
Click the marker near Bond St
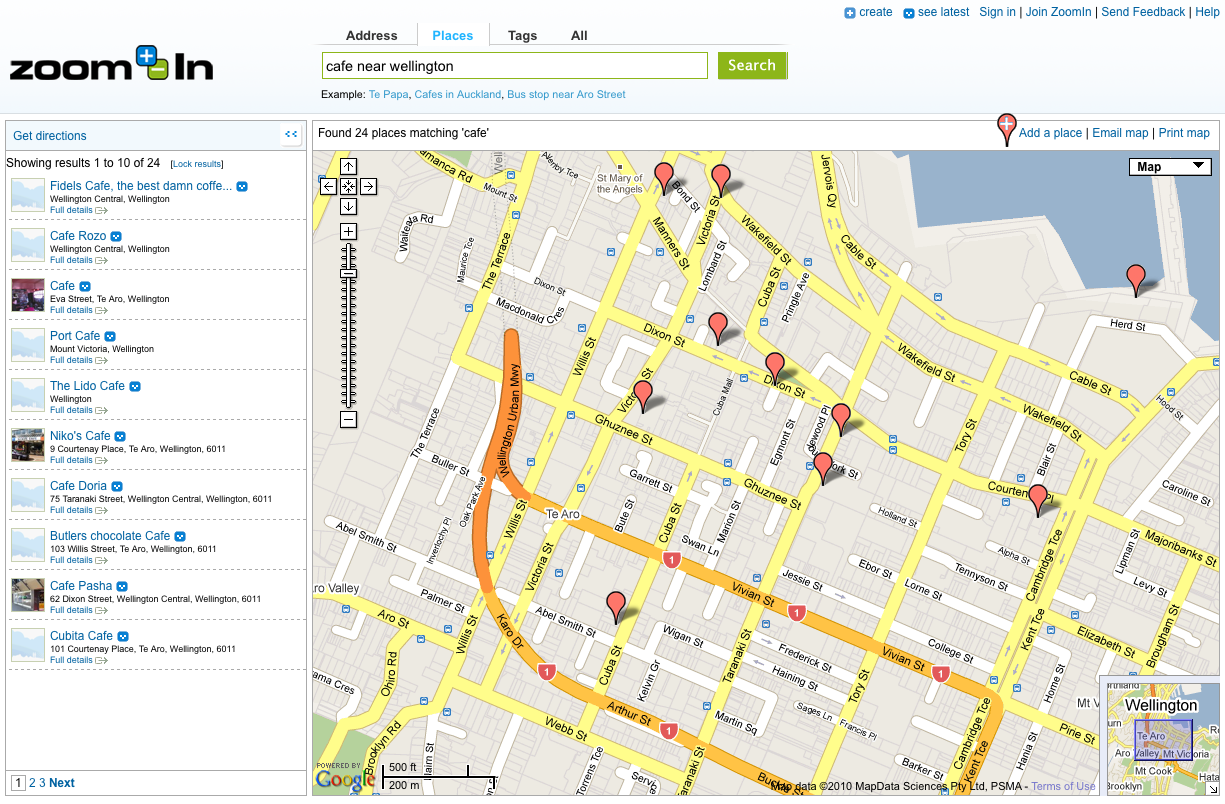click(664, 178)
